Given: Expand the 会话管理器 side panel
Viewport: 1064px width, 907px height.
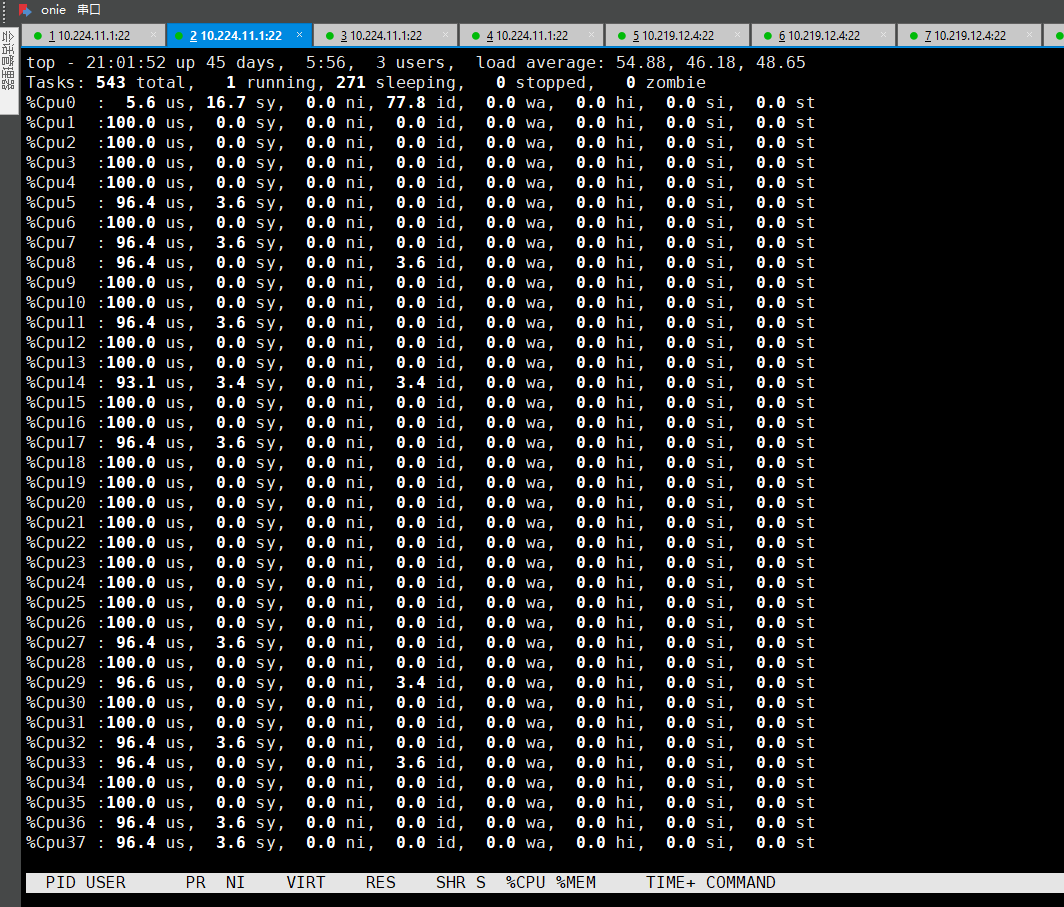Looking at the screenshot, I should point(9,70).
